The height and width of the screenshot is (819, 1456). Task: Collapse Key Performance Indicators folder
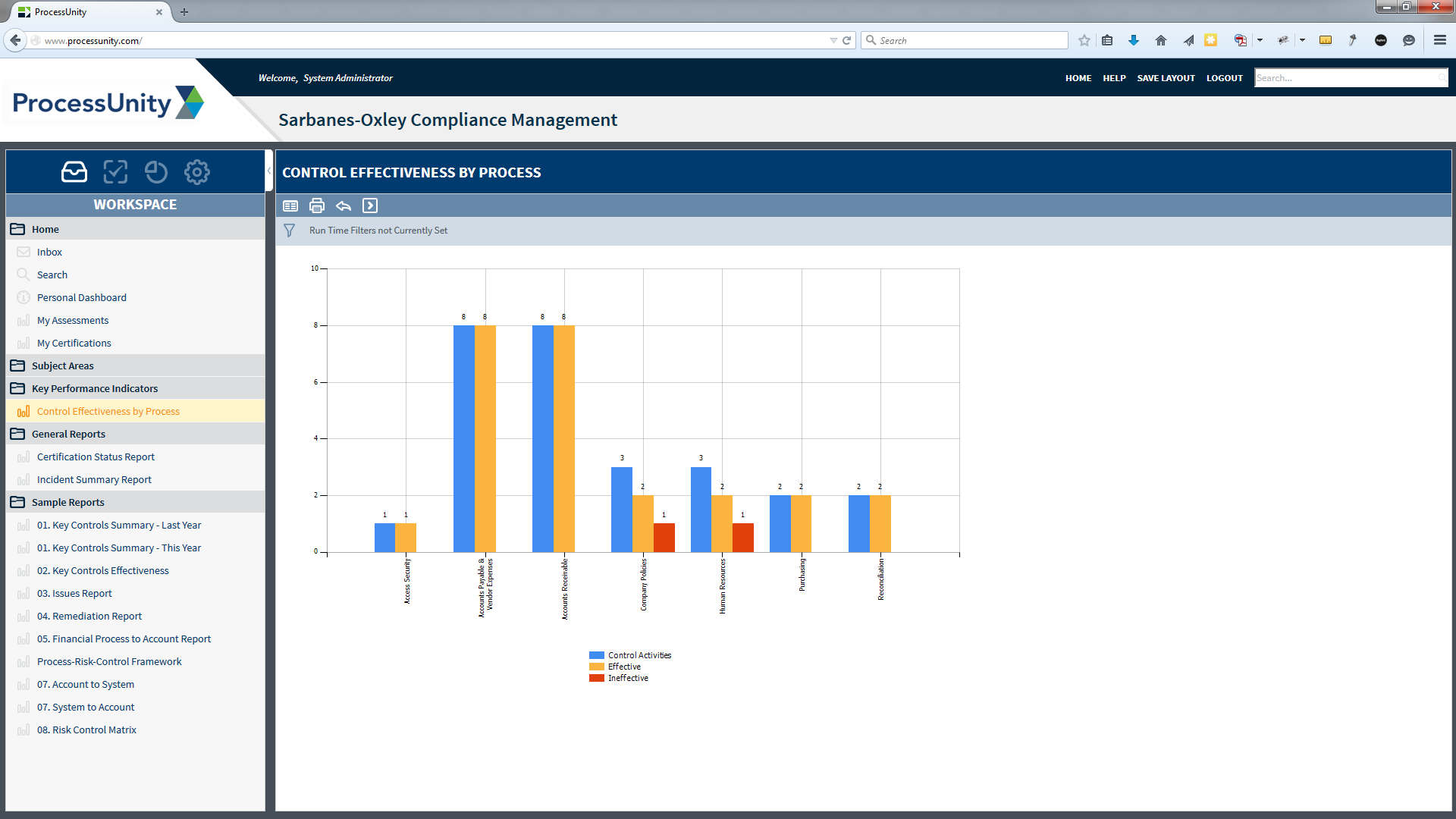17,388
